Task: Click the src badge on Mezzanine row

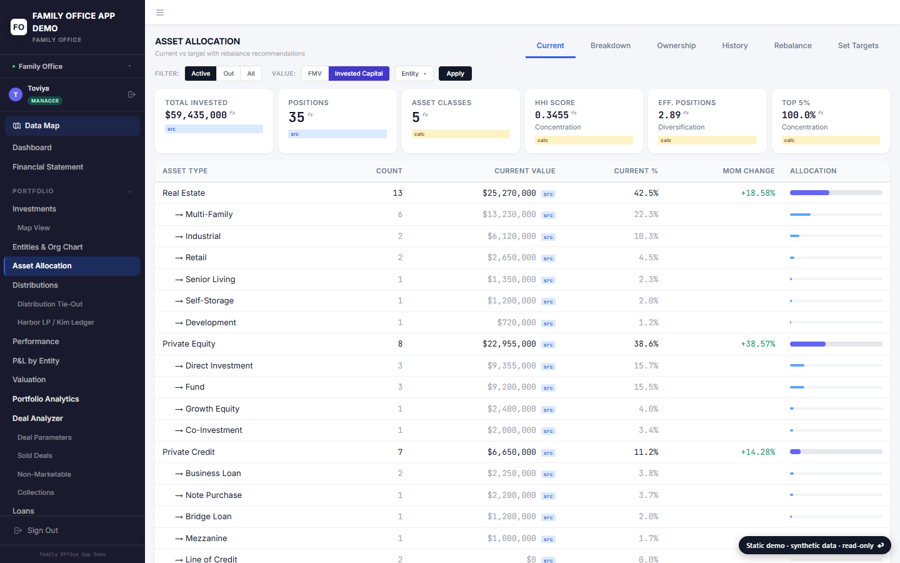Action: 548,539
